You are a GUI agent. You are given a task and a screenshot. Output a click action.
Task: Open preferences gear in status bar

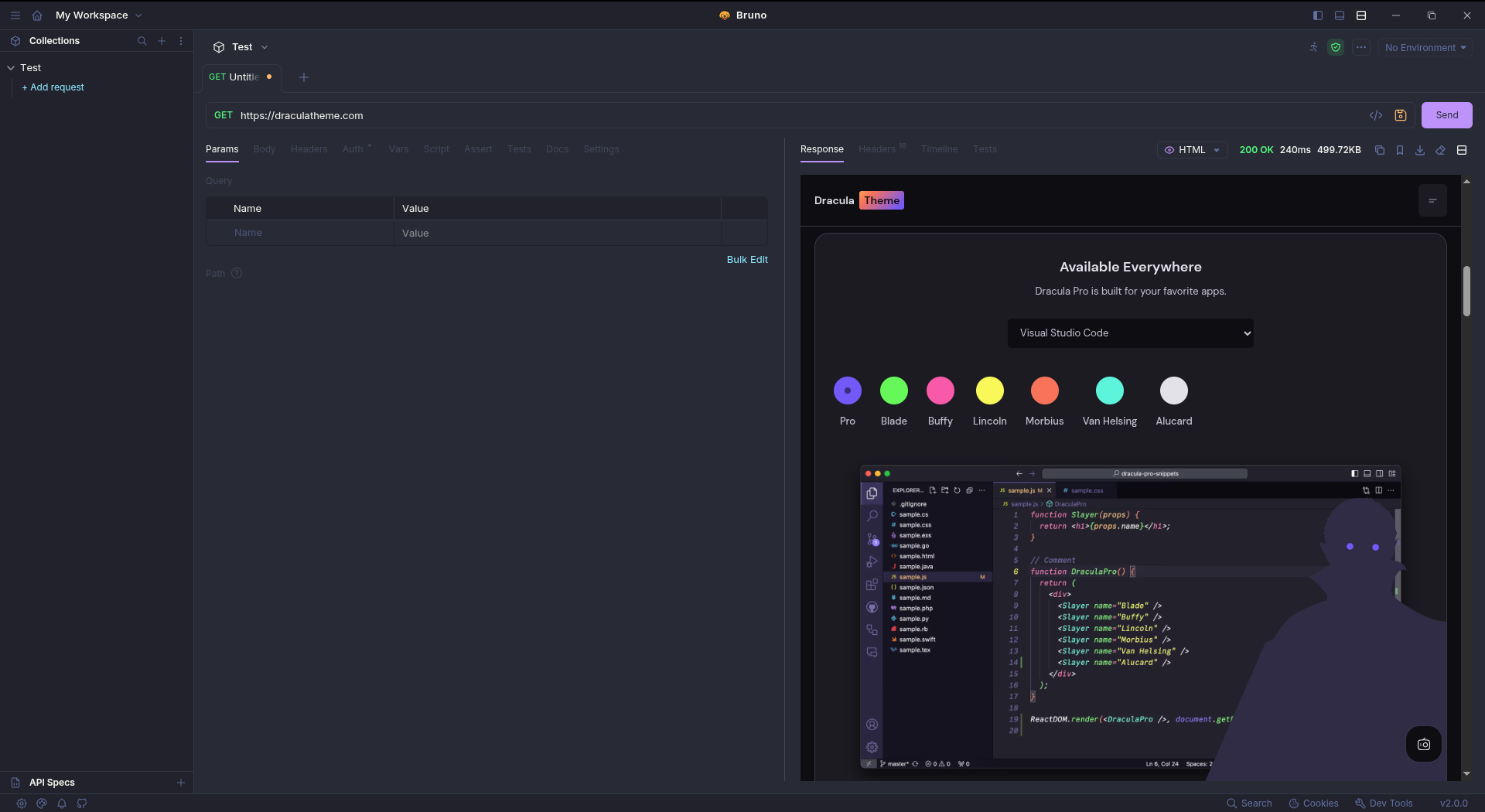pyautogui.click(x=22, y=803)
